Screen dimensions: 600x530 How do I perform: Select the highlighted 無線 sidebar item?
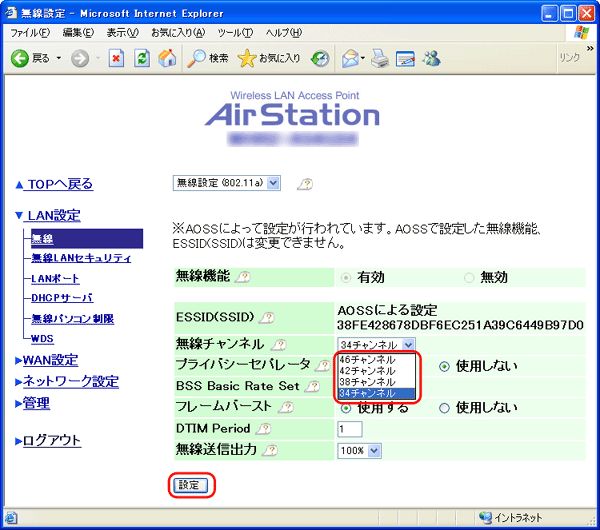(x=87, y=239)
